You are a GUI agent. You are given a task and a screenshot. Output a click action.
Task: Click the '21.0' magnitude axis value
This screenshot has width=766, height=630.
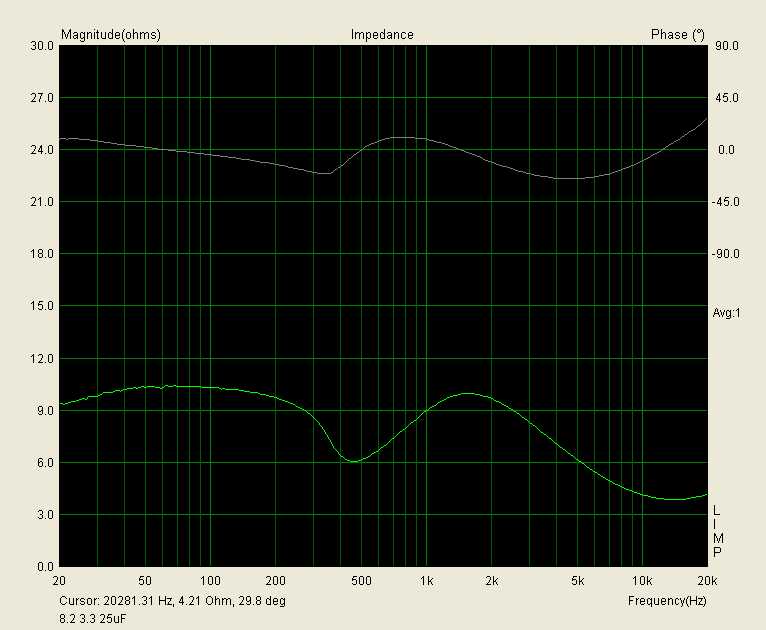coord(42,202)
